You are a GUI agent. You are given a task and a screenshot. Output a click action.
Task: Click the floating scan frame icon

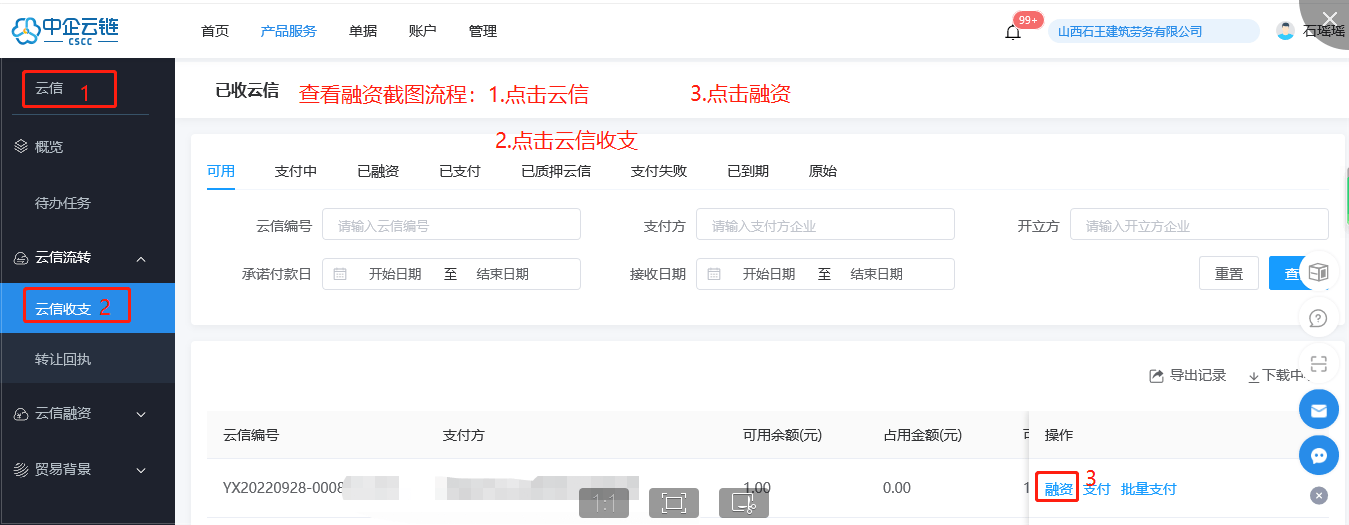[1318, 364]
